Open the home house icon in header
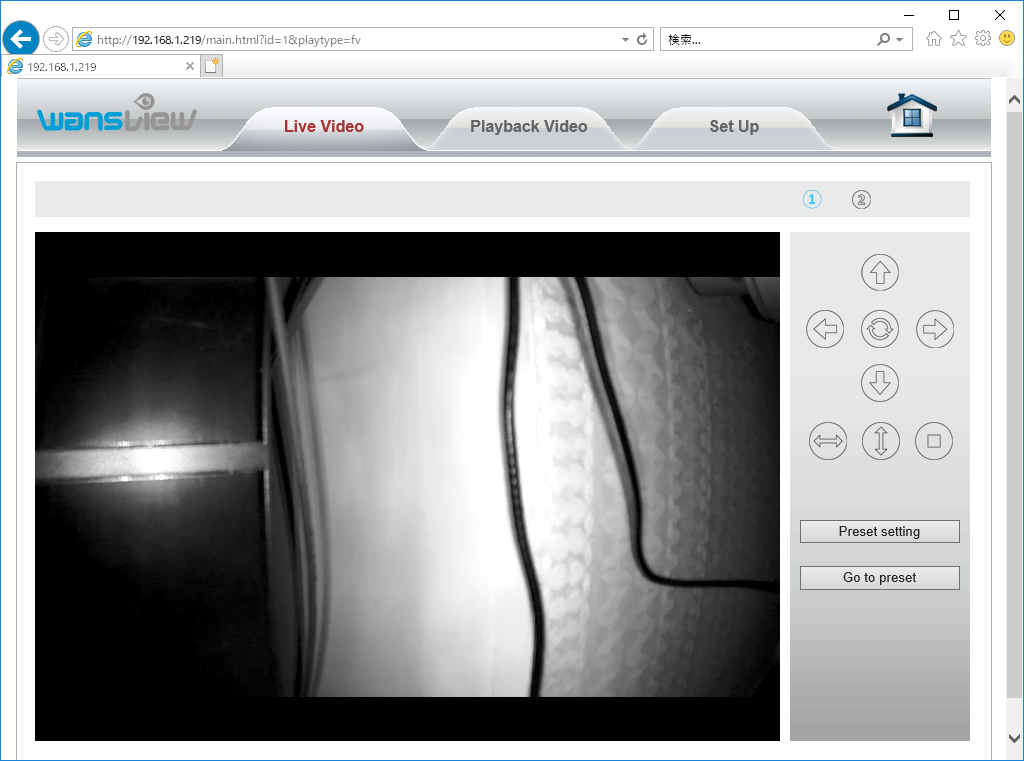 (912, 115)
